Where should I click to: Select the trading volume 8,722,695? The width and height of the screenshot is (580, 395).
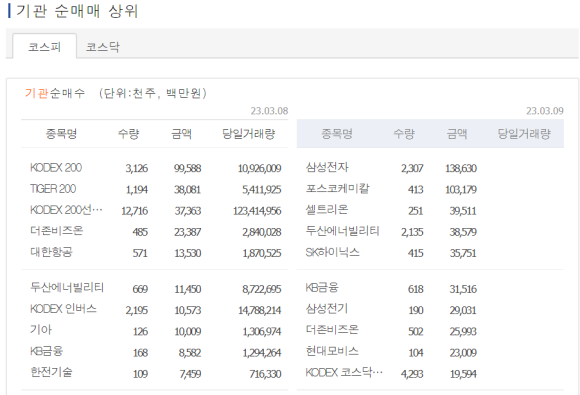point(262,289)
